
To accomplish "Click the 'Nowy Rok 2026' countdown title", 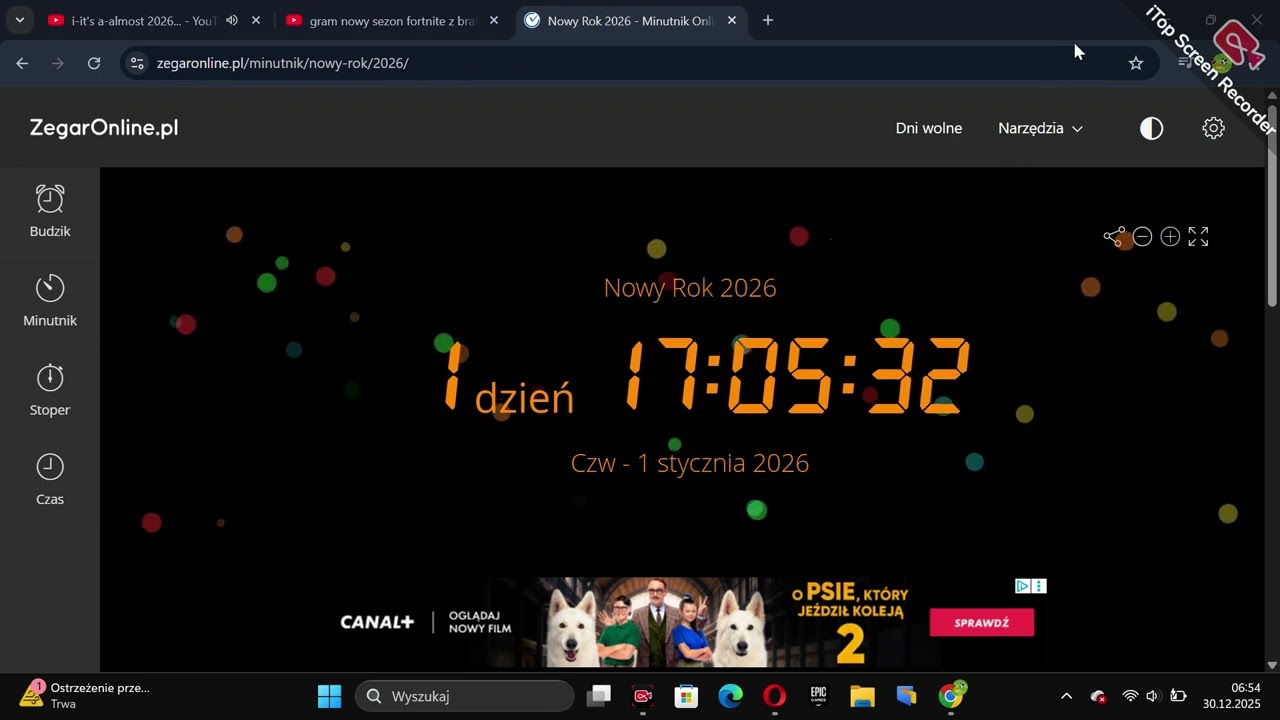I will pos(690,288).
